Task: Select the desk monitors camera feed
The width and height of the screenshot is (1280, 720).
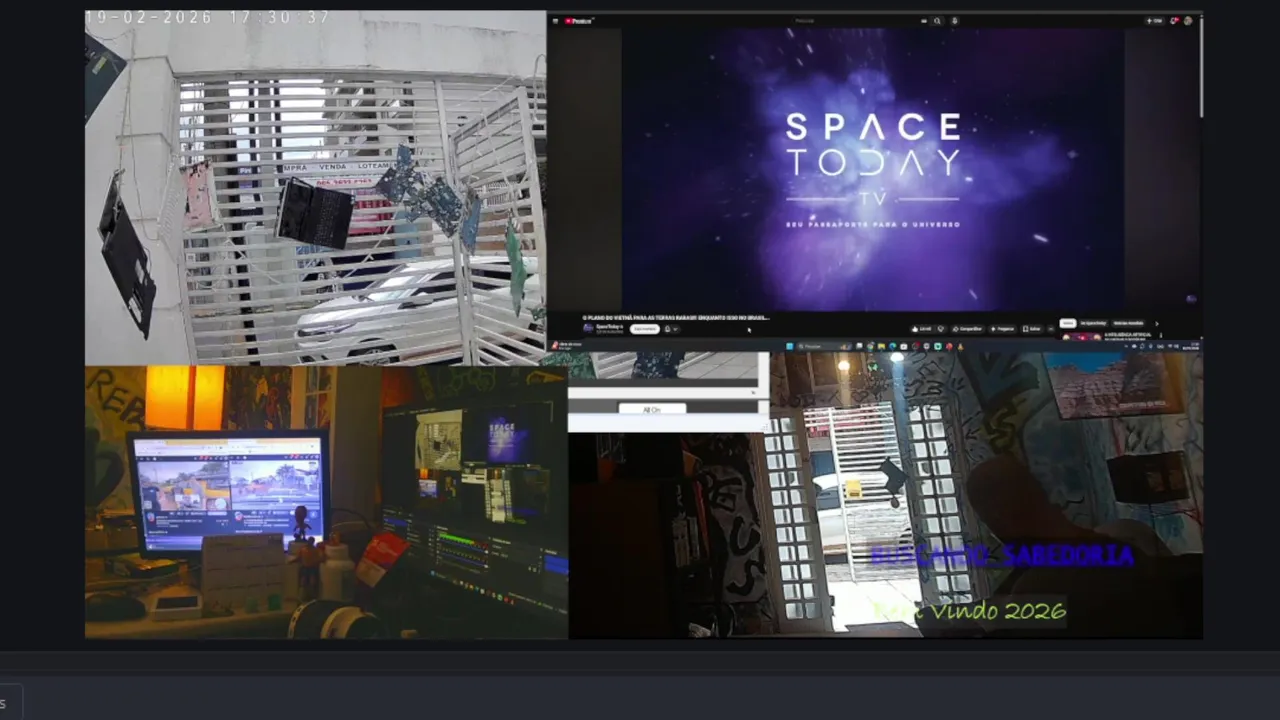Action: [x=326, y=502]
